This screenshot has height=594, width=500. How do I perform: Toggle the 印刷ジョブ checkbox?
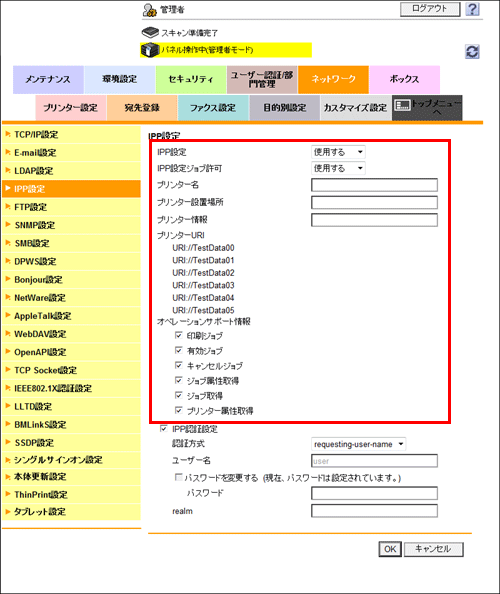[x=179, y=335]
